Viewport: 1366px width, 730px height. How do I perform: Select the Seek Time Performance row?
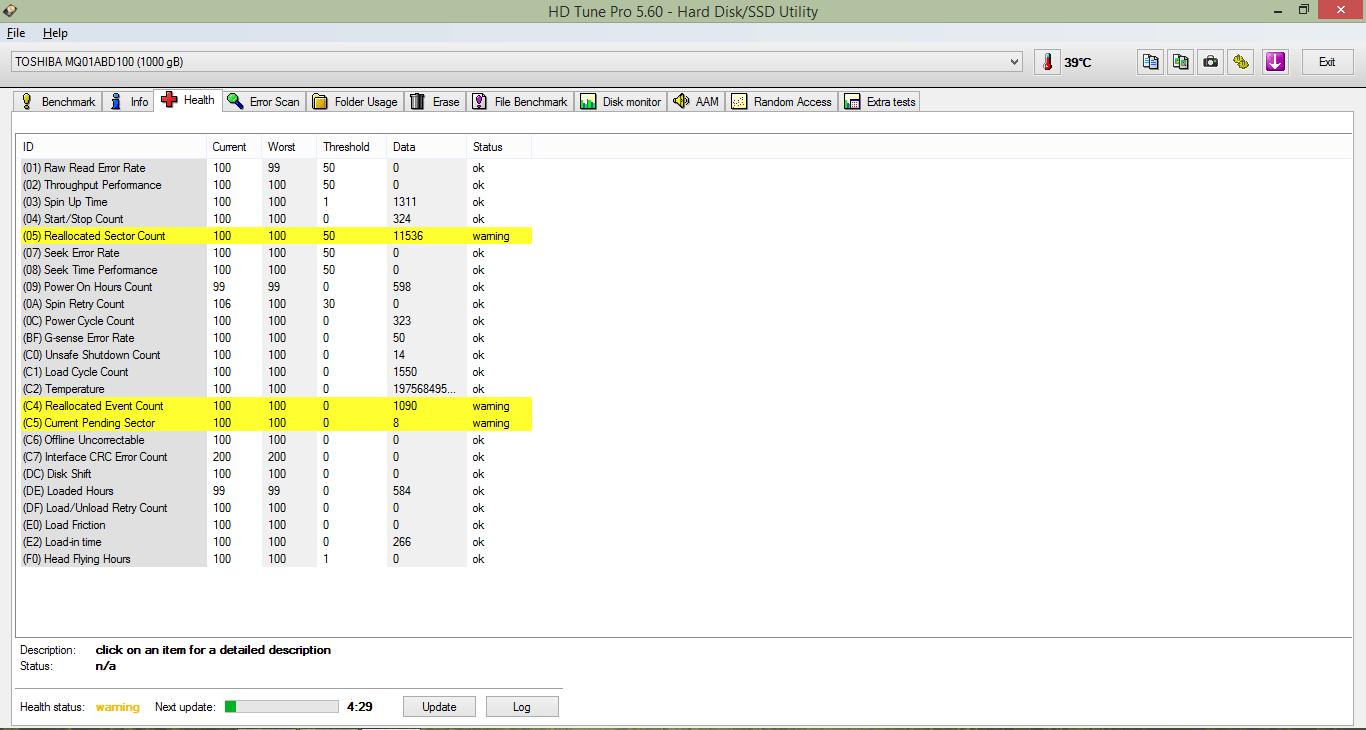pyautogui.click(x=276, y=270)
